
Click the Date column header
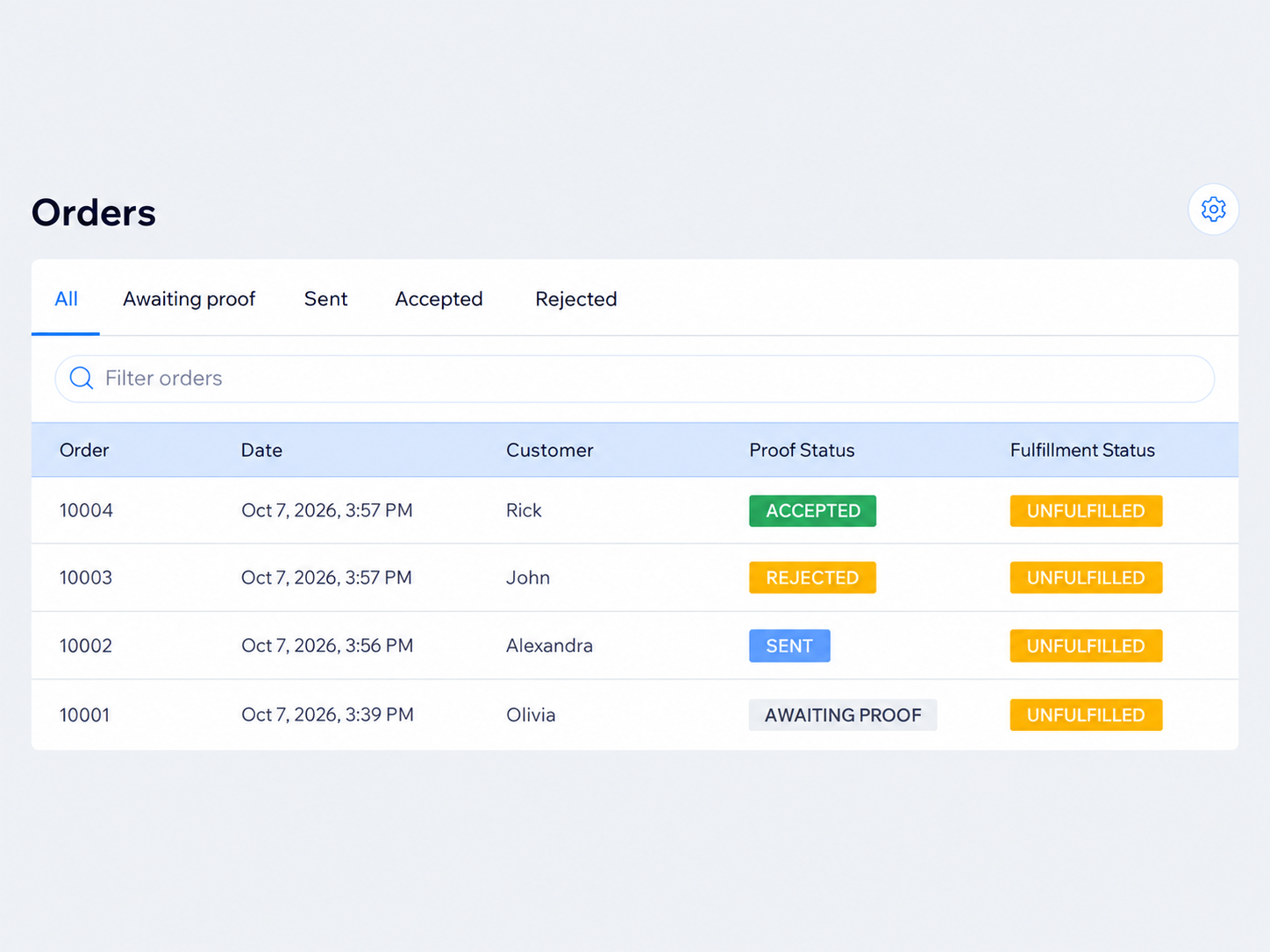pyautogui.click(x=261, y=450)
